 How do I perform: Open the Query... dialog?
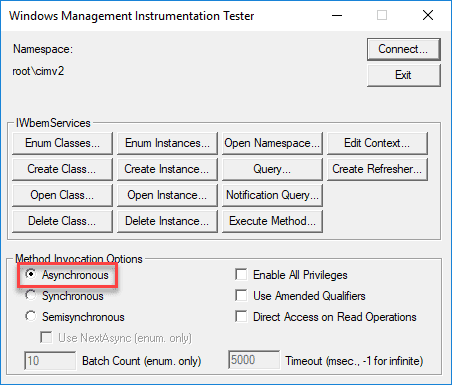click(272, 169)
